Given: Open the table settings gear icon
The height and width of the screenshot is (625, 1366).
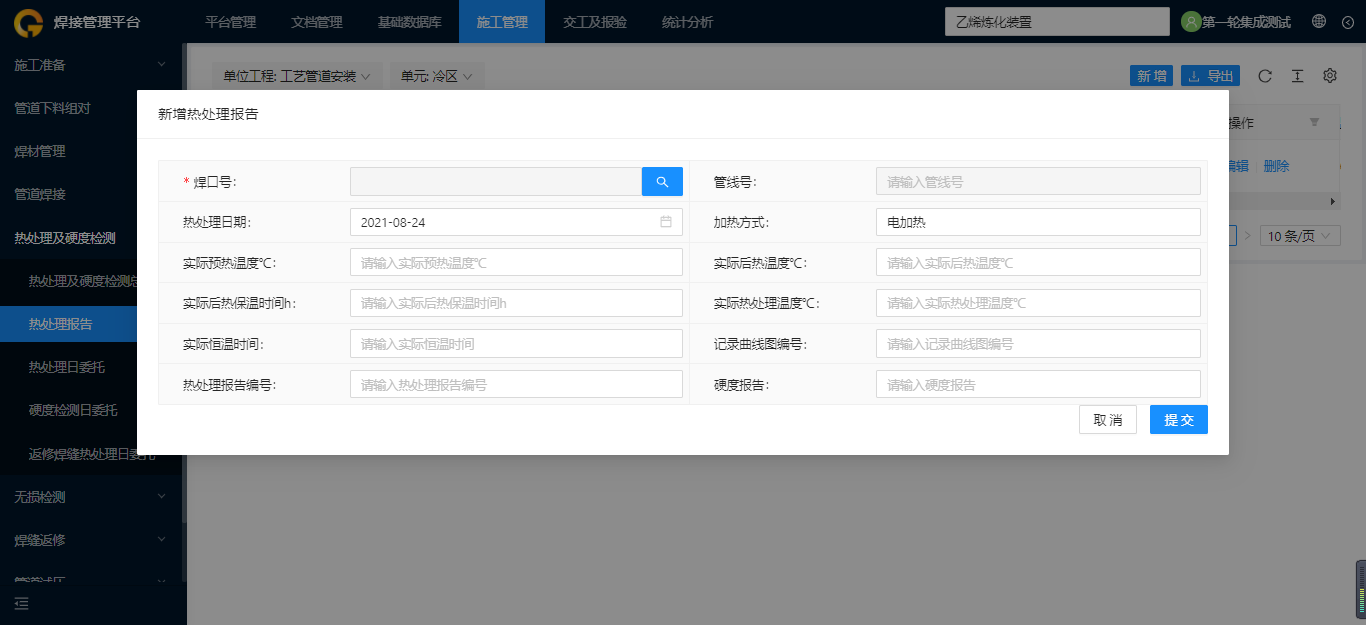Looking at the screenshot, I should coord(1330,76).
